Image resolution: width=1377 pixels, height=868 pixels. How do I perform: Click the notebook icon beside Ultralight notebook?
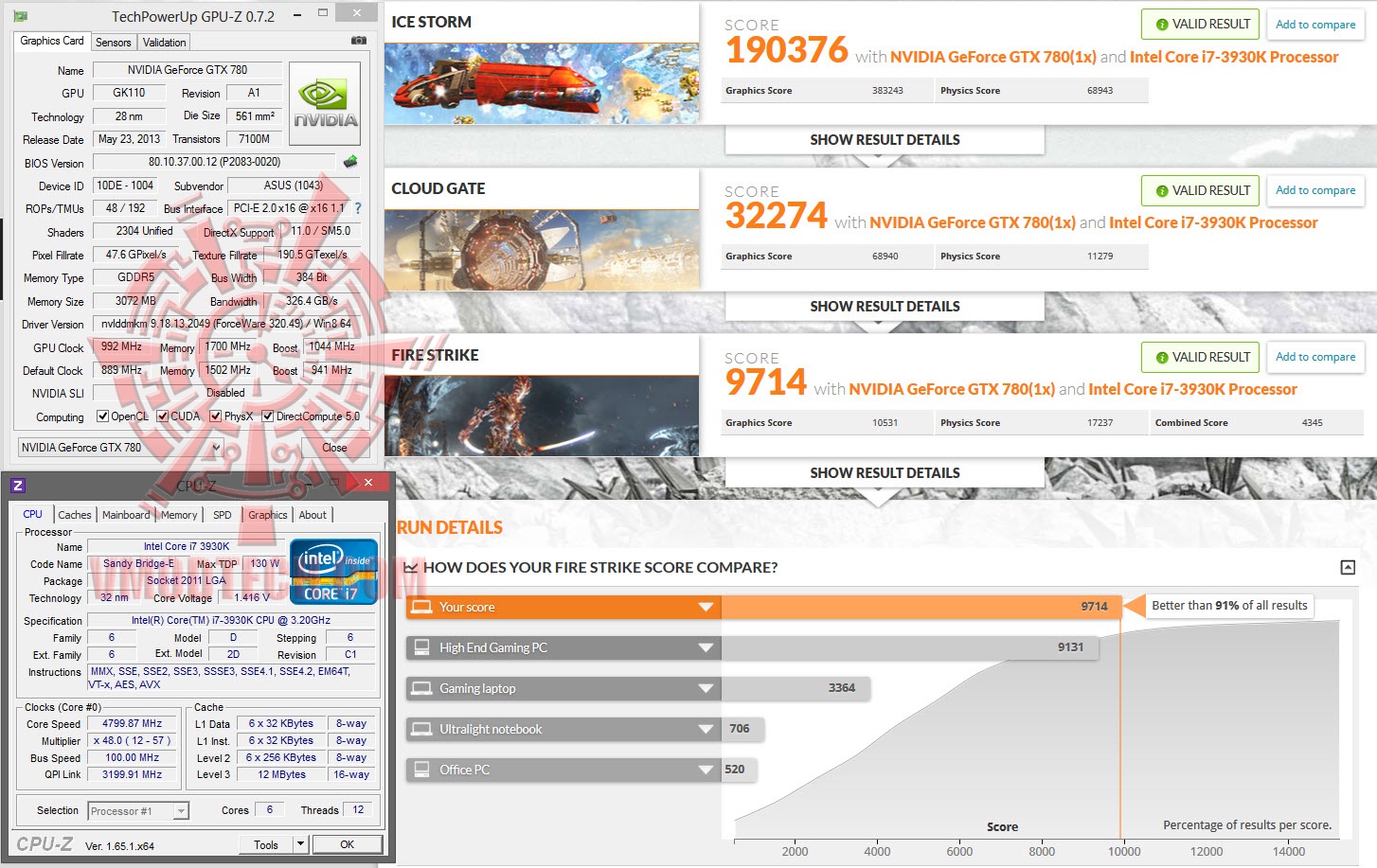pyautogui.click(x=422, y=729)
